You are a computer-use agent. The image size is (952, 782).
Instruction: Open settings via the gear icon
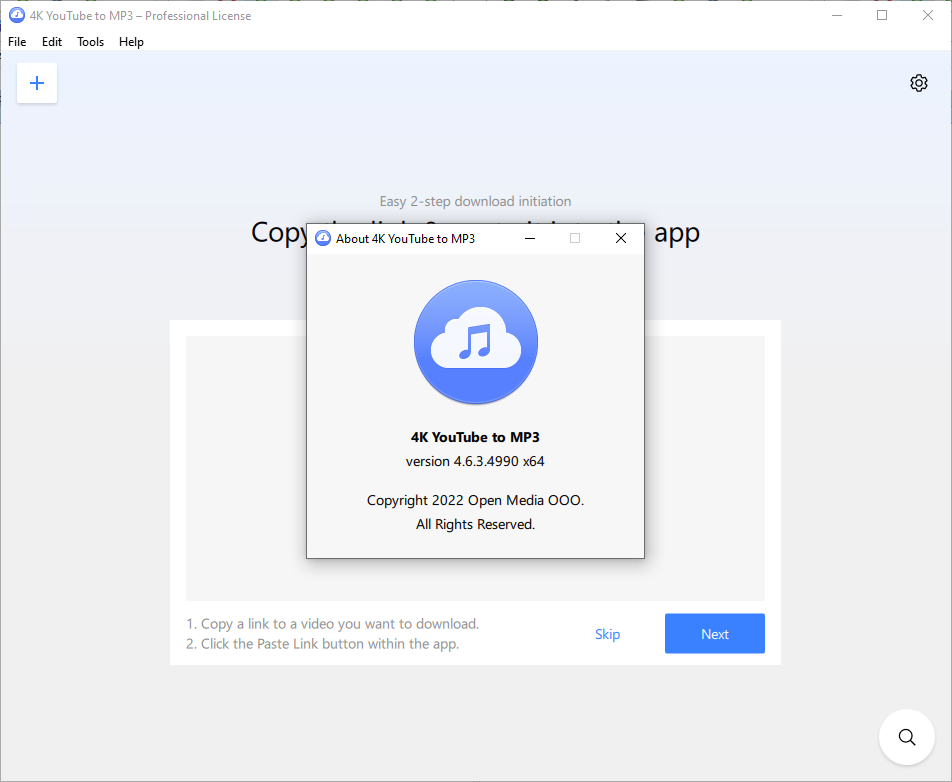pyautogui.click(x=919, y=83)
